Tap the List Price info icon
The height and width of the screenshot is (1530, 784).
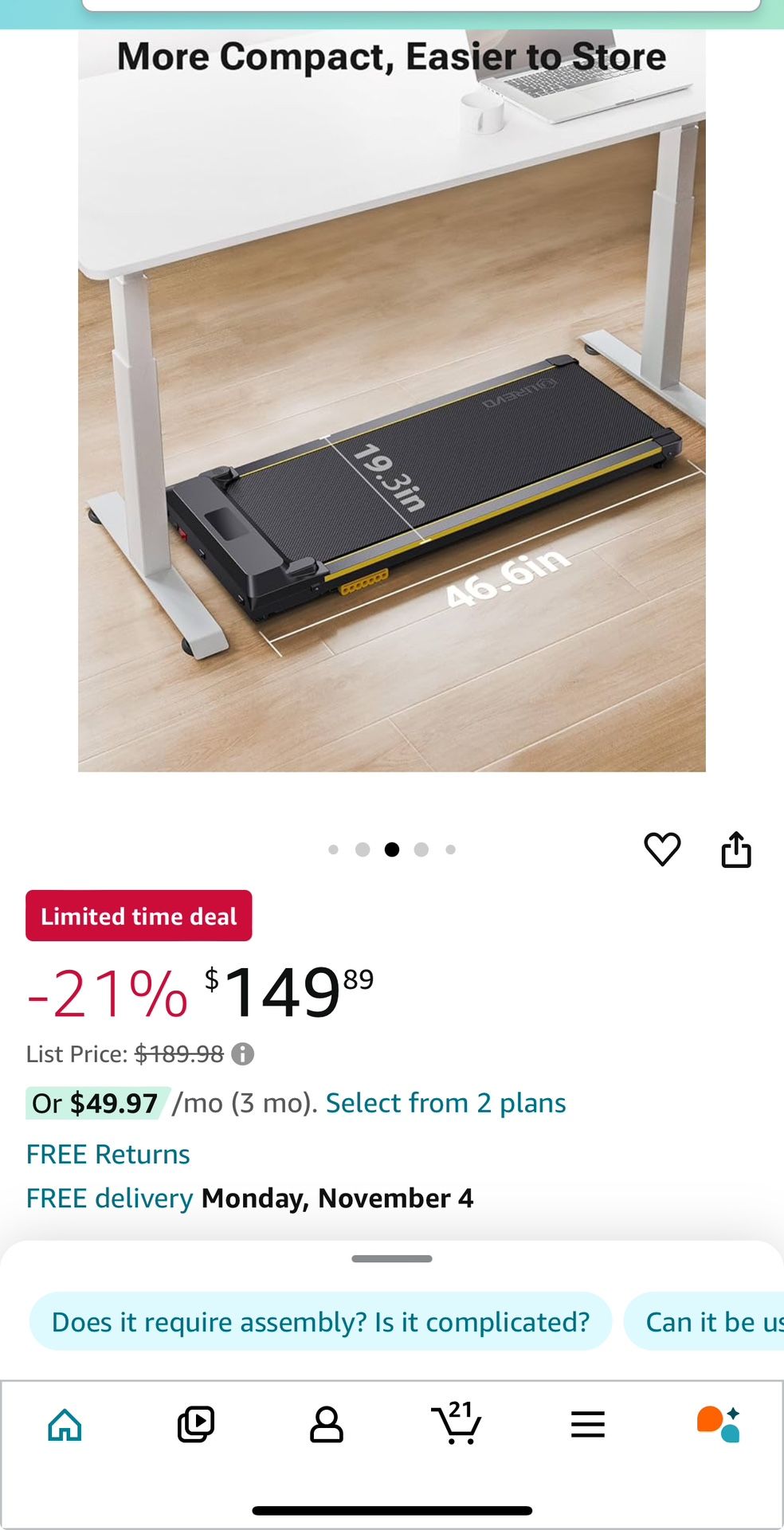(x=242, y=1054)
